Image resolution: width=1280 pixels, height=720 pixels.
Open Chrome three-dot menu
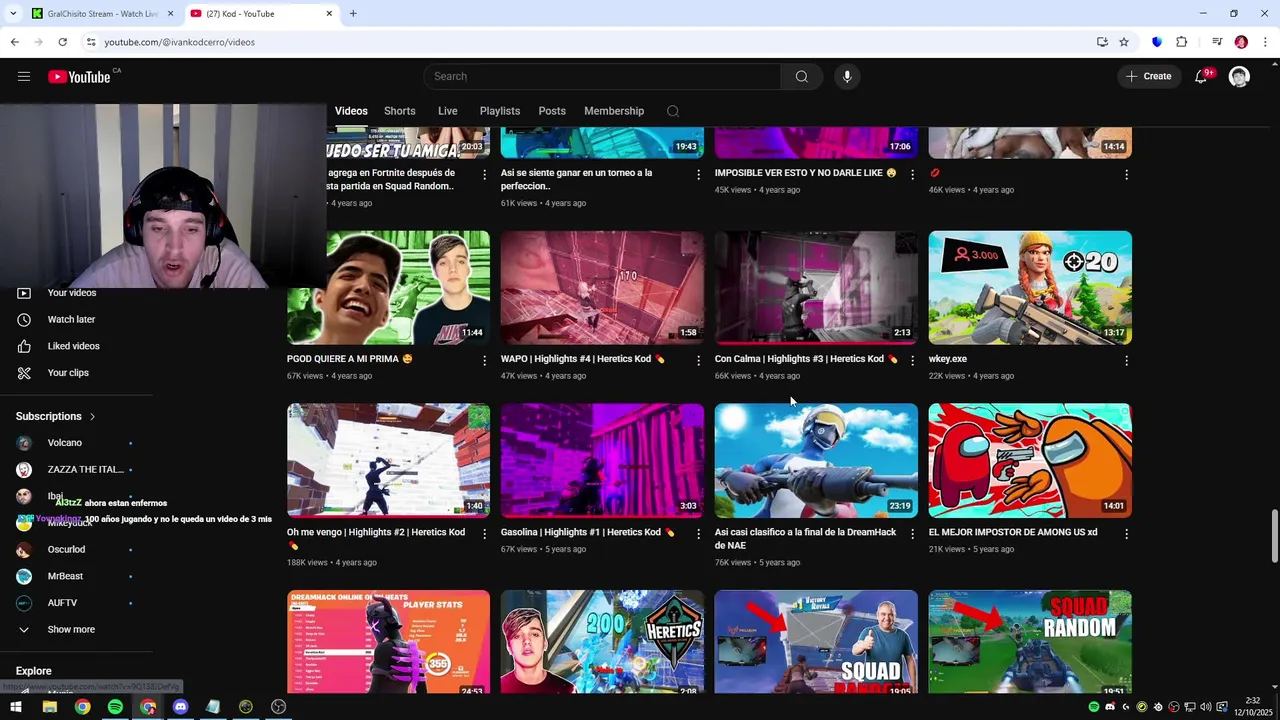click(x=1265, y=42)
